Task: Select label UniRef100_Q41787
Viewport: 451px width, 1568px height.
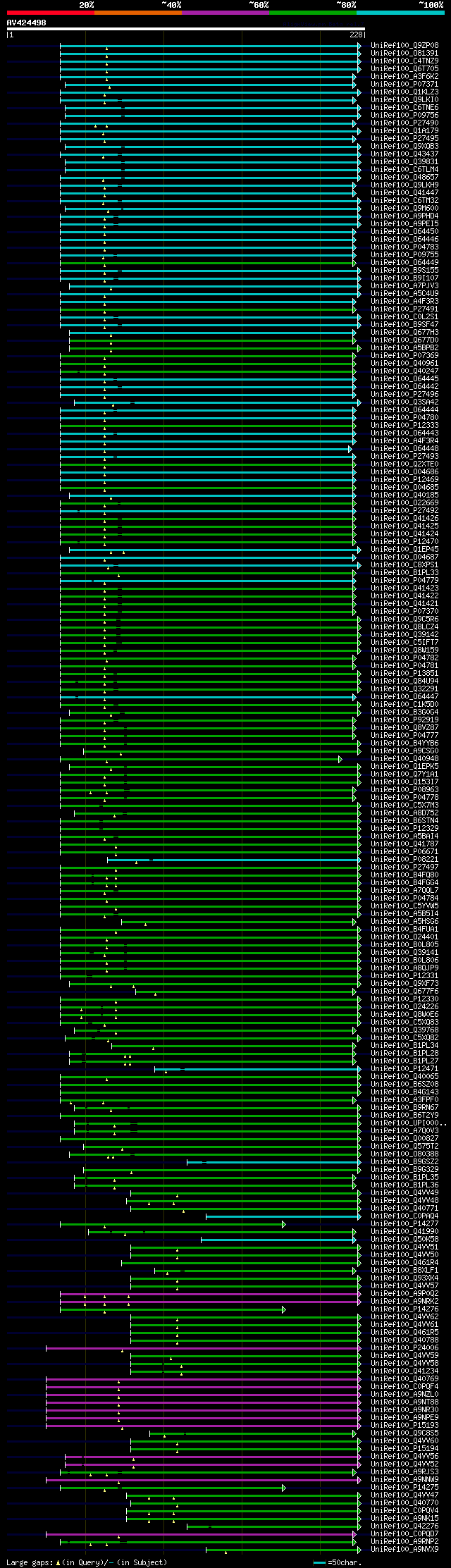Action: pyautogui.click(x=404, y=844)
